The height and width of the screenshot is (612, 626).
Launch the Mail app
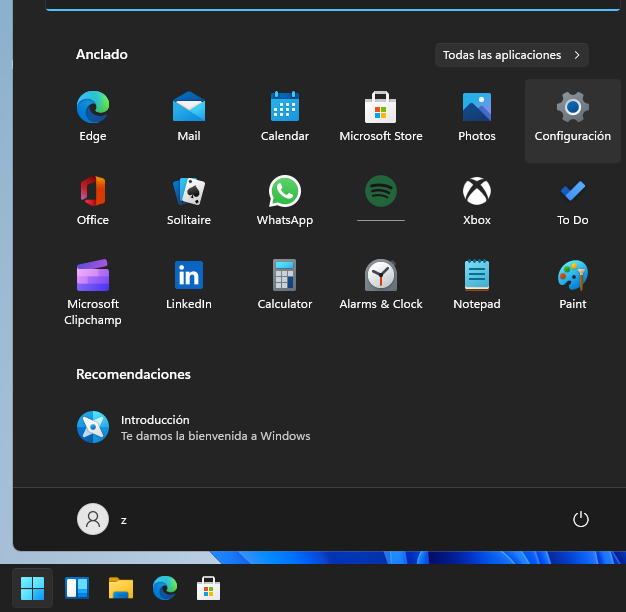coord(189,116)
